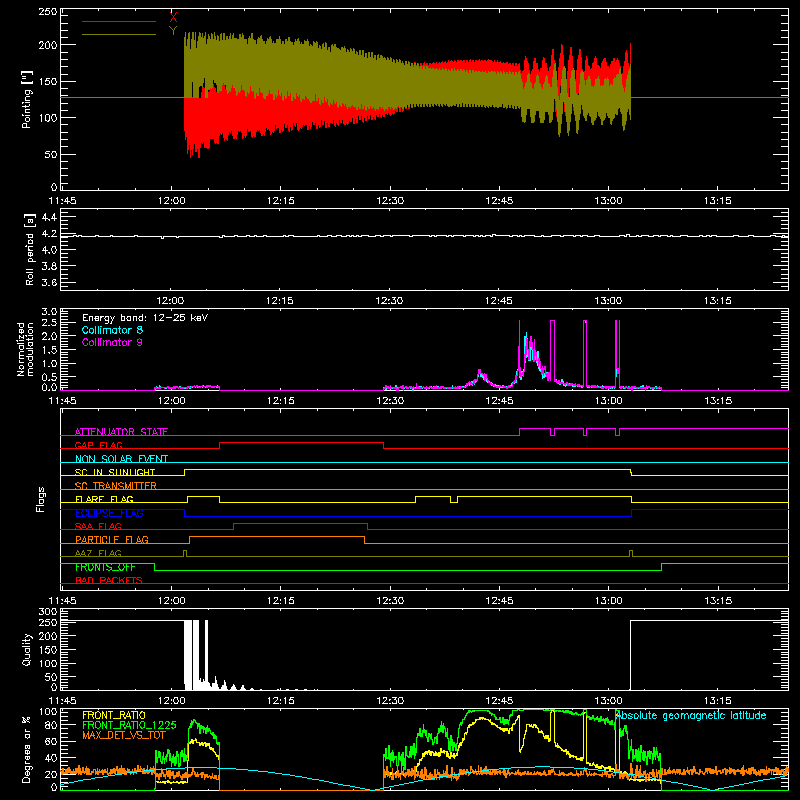This screenshot has height=800, width=800.
Task: Click the 4.2 value on roll period axis
Action: coord(49,234)
